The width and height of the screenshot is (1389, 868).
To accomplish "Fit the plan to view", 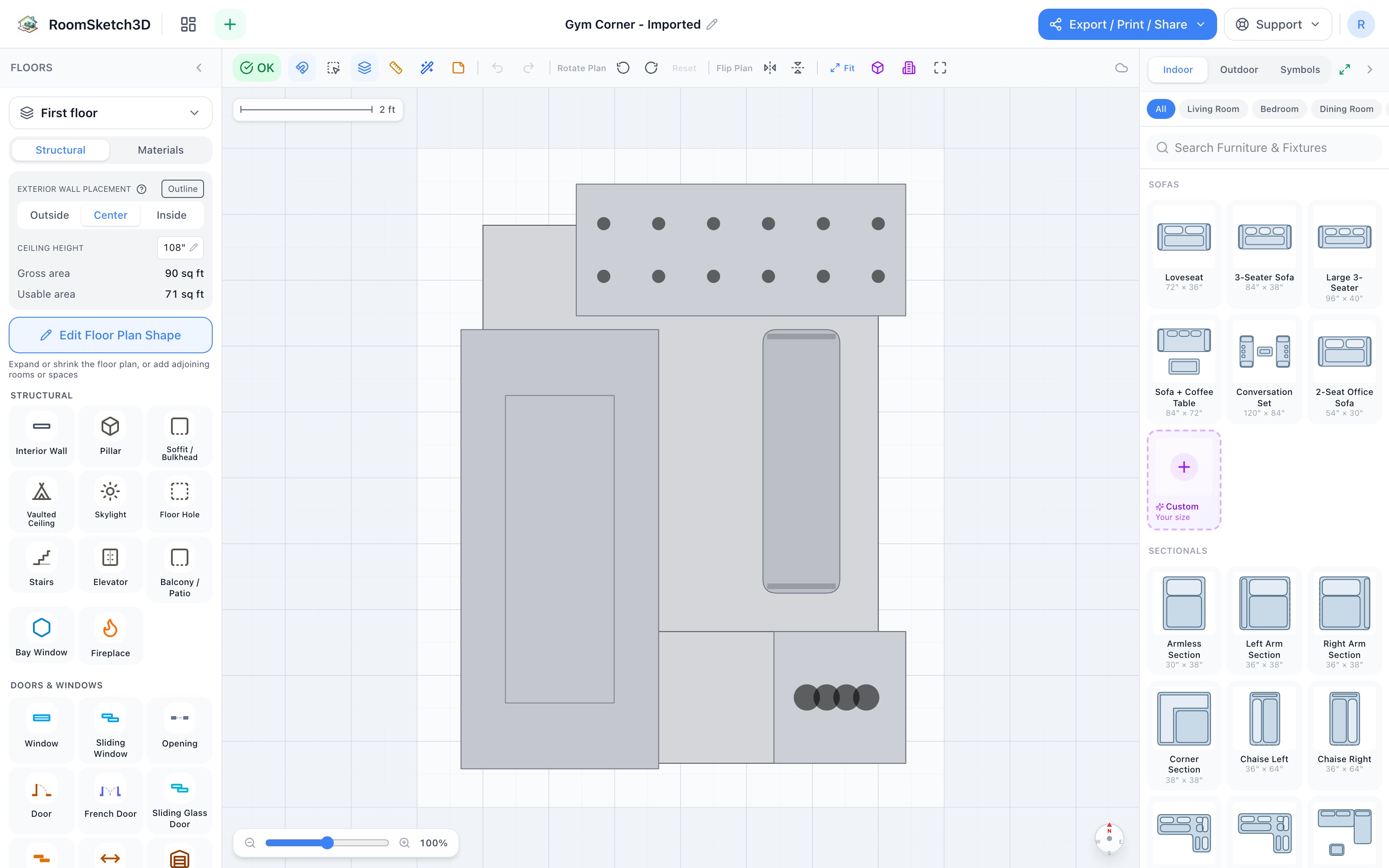I will pos(842,68).
